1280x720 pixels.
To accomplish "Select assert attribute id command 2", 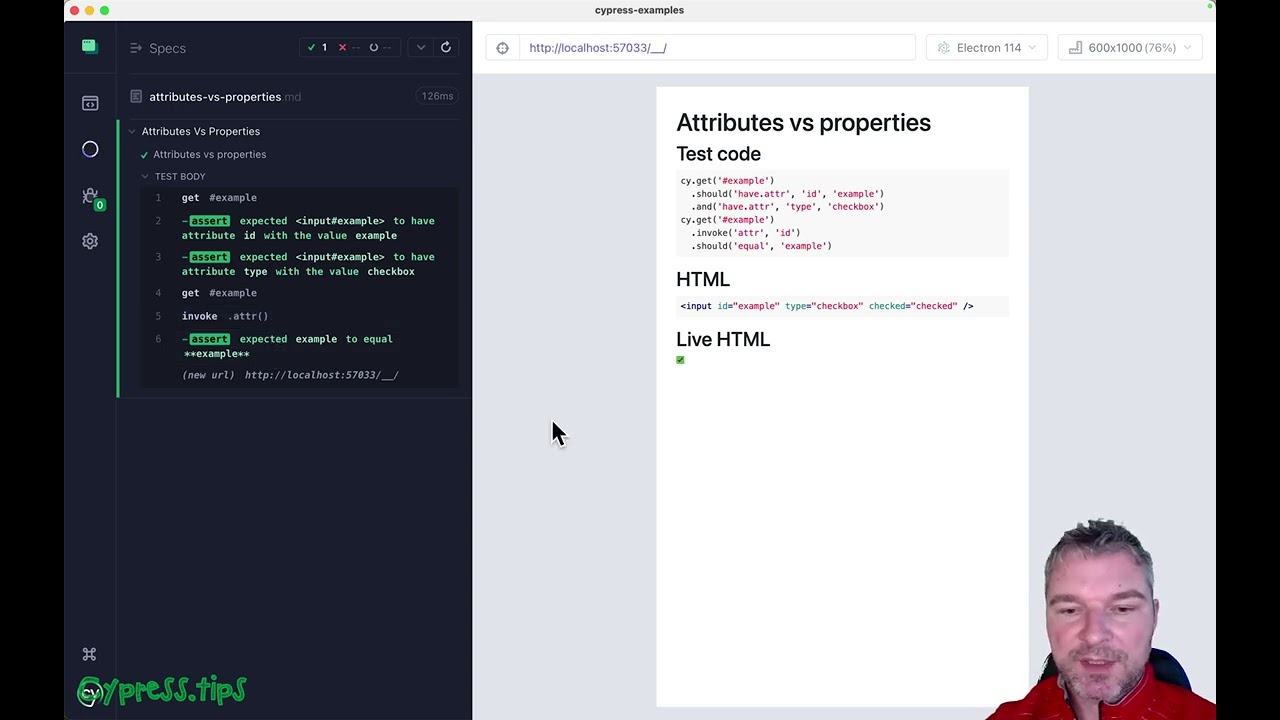I will point(298,228).
